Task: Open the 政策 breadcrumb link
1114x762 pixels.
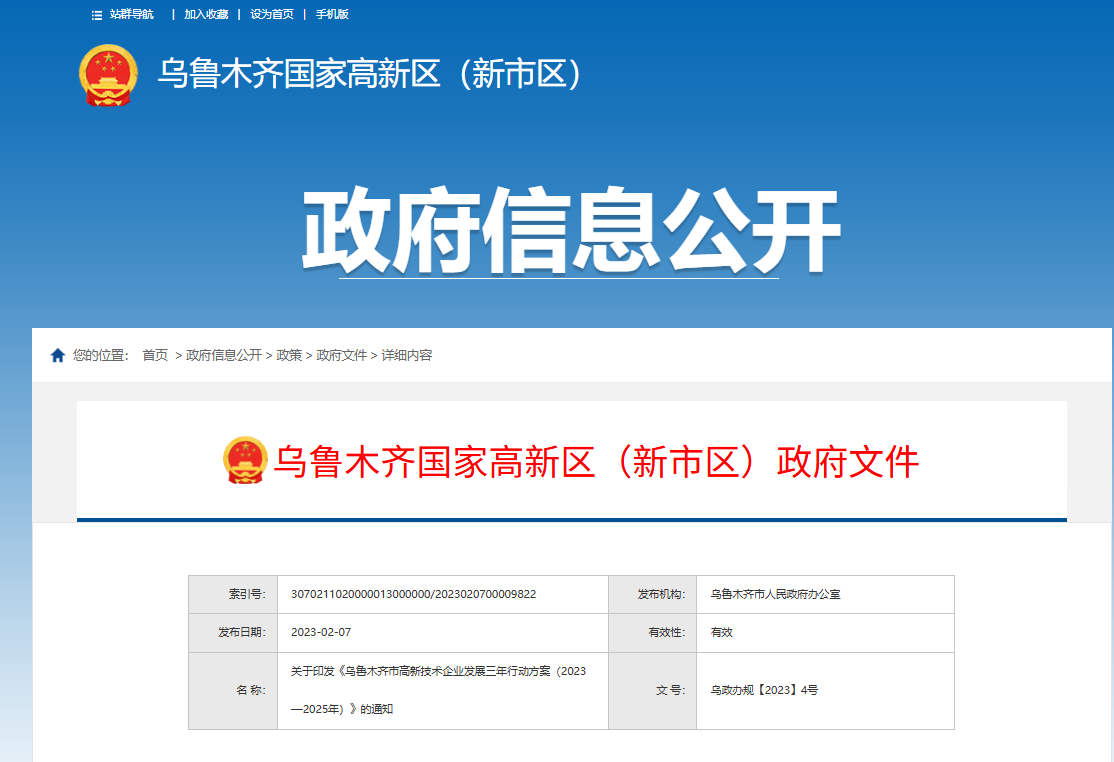Action: [x=288, y=354]
